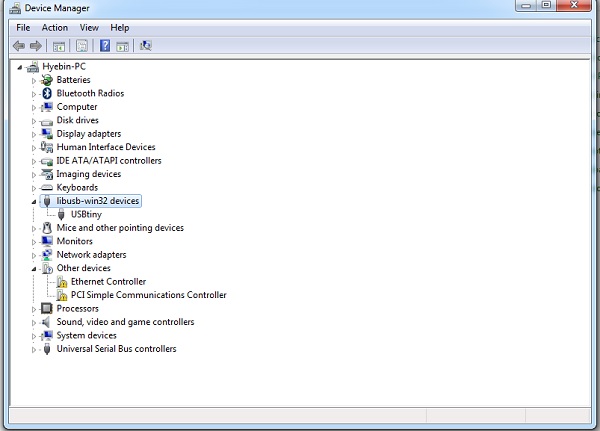Screen dimensions: 600x431
Task: Select the Keyboards label
Action: pyautogui.click(x=77, y=188)
